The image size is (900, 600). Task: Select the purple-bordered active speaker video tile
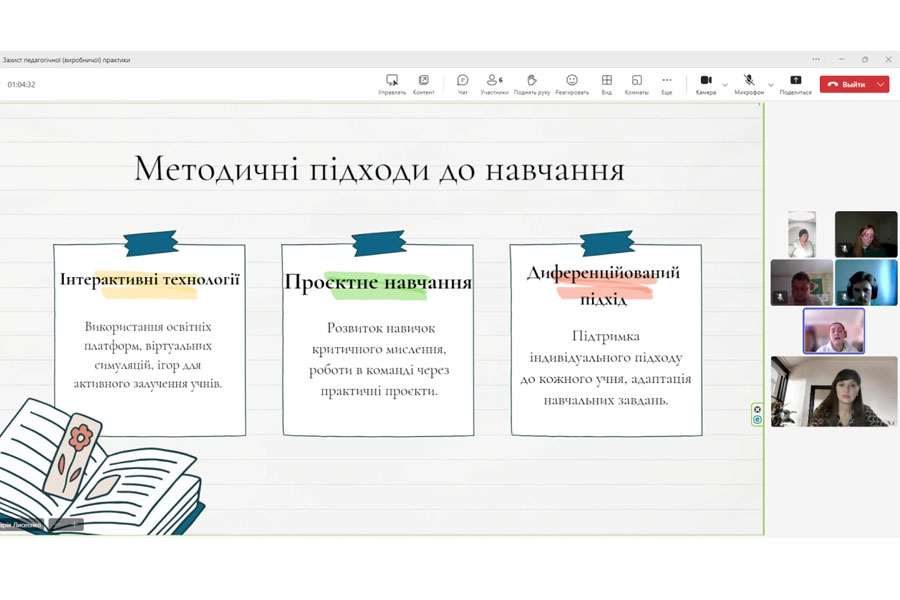[833, 331]
